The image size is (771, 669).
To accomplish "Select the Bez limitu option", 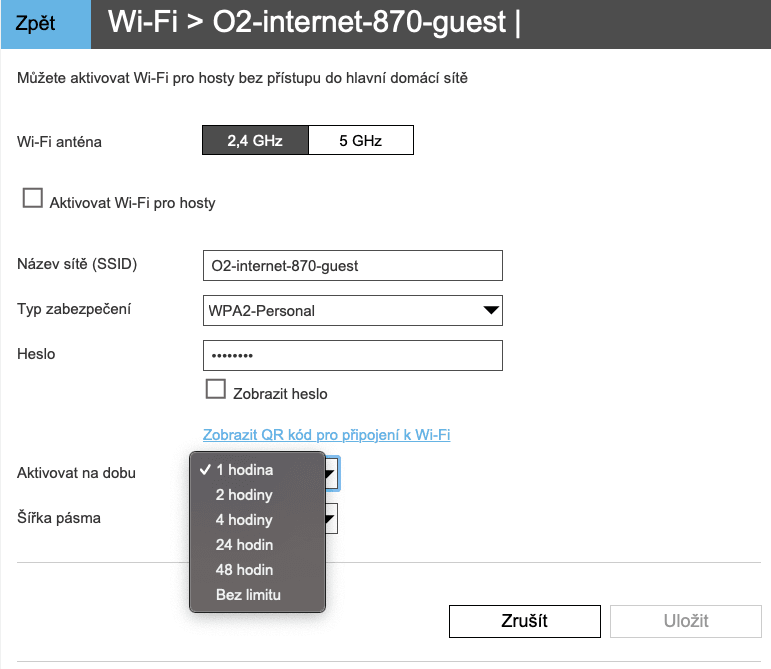I will [248, 595].
